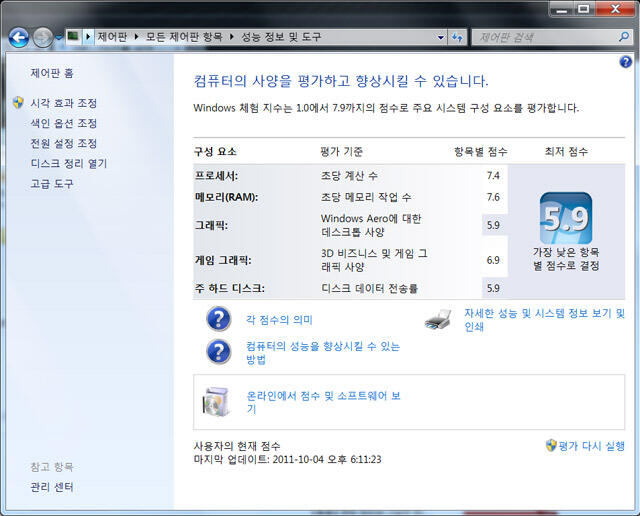Viewport: 640px width, 516px height.
Task: Close the window
Action: click(616, 9)
